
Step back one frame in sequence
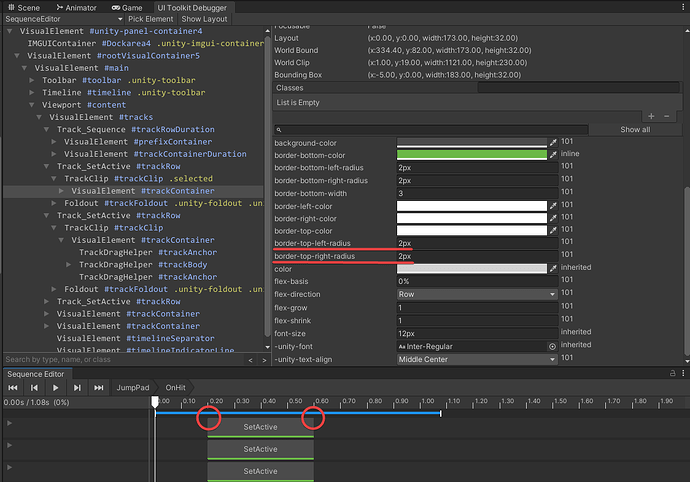34,387
